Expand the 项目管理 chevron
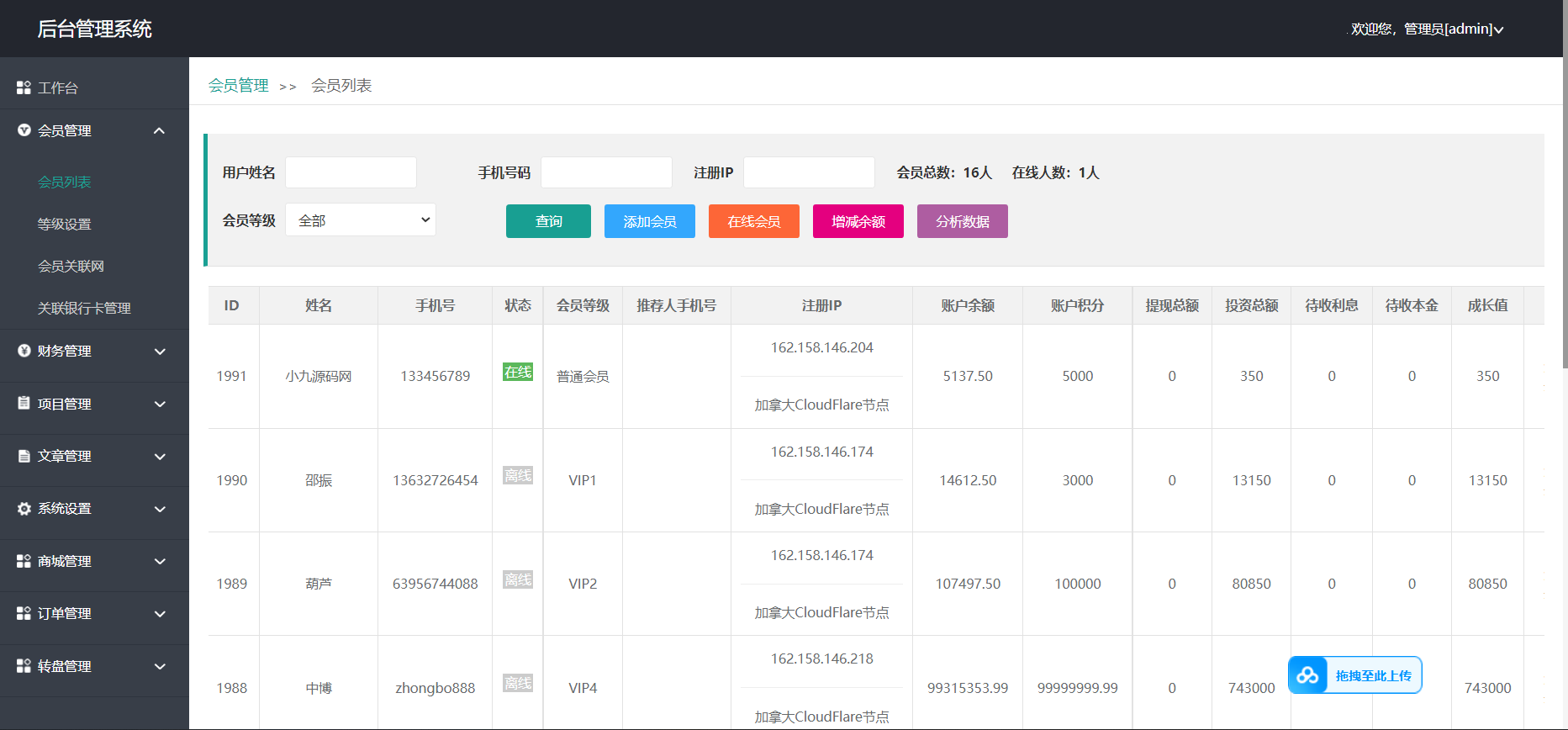The height and width of the screenshot is (730, 1568). pyautogui.click(x=160, y=404)
